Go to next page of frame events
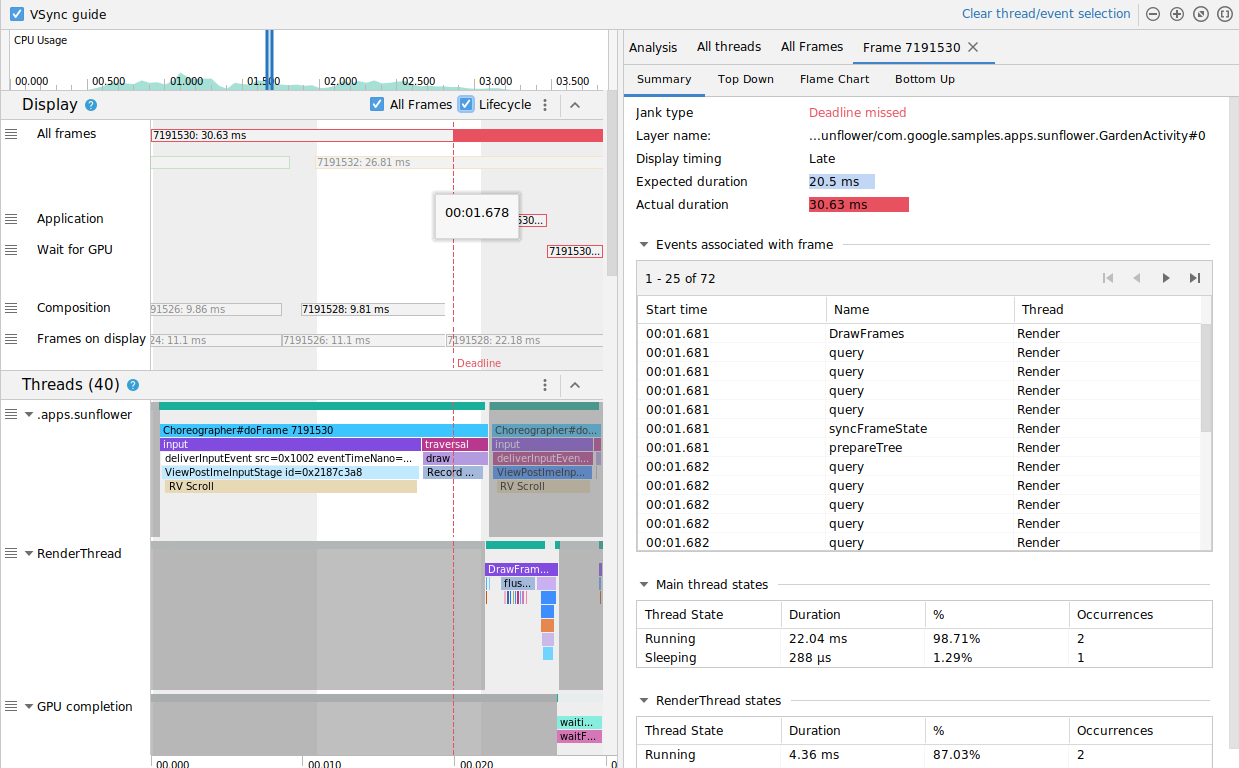1239x768 pixels. coord(1167,278)
